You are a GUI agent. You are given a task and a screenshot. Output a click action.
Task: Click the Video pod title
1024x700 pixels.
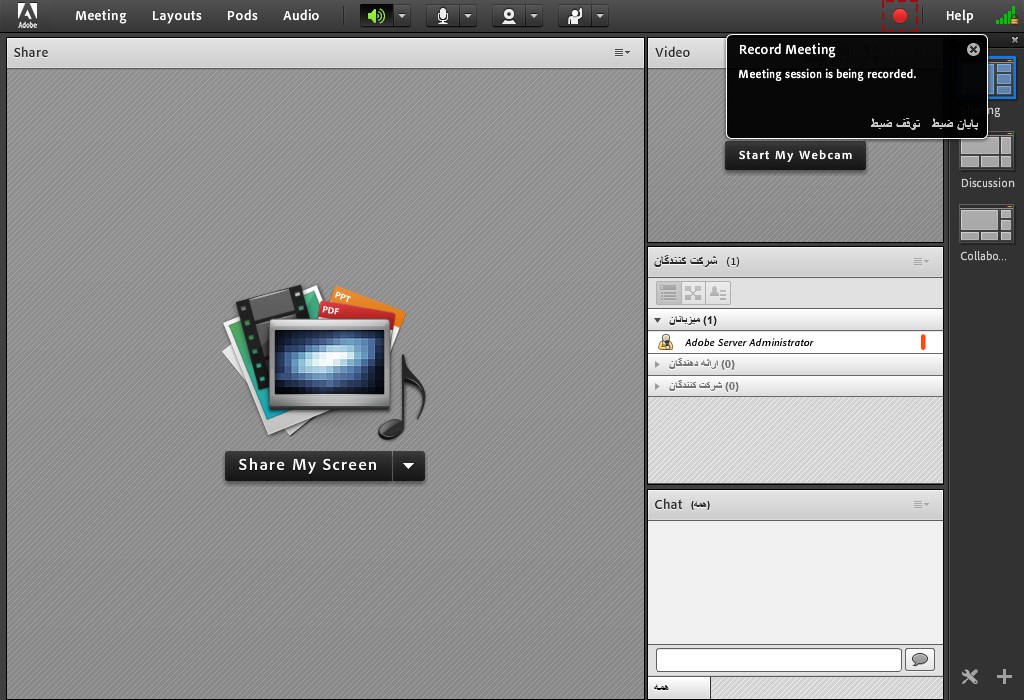click(x=672, y=52)
